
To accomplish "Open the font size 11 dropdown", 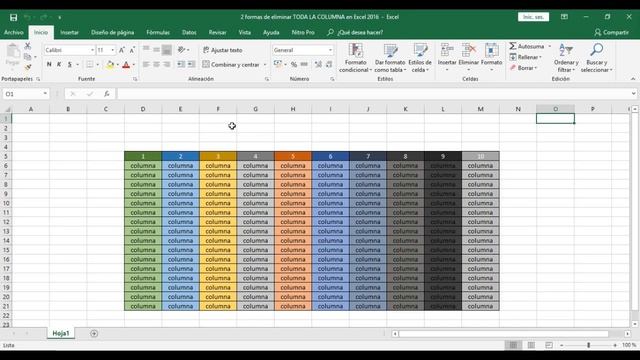I will [x=112, y=50].
